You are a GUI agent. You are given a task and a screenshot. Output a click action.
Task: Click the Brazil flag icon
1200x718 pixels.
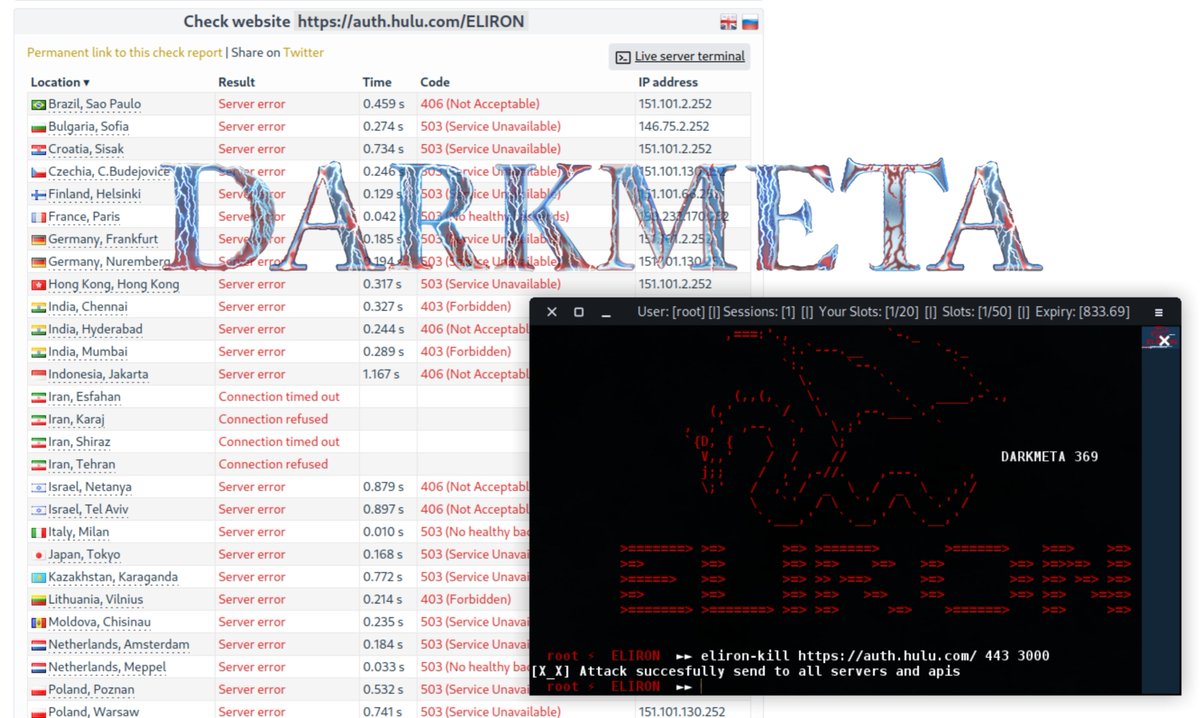click(x=38, y=105)
